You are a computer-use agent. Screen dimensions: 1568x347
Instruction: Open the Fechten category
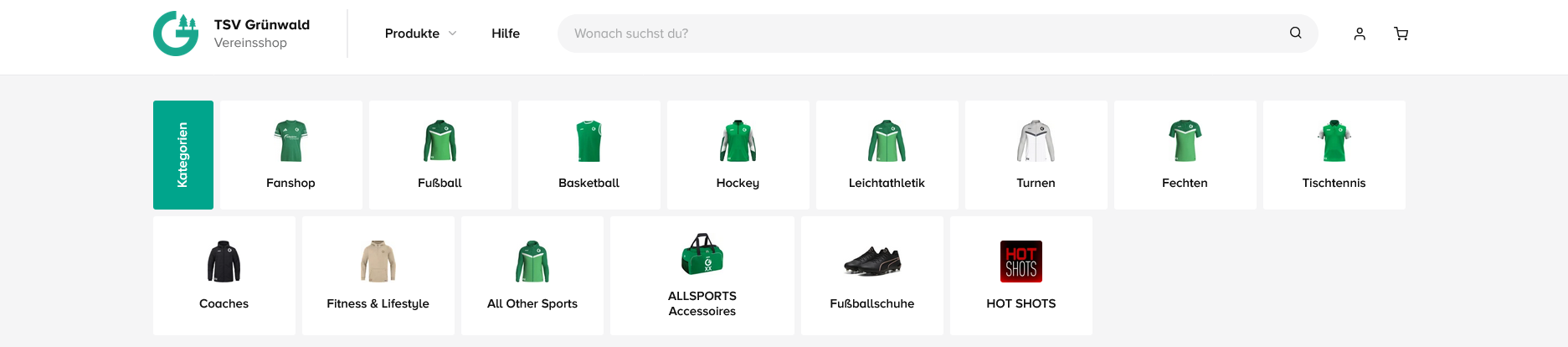pos(1185,183)
